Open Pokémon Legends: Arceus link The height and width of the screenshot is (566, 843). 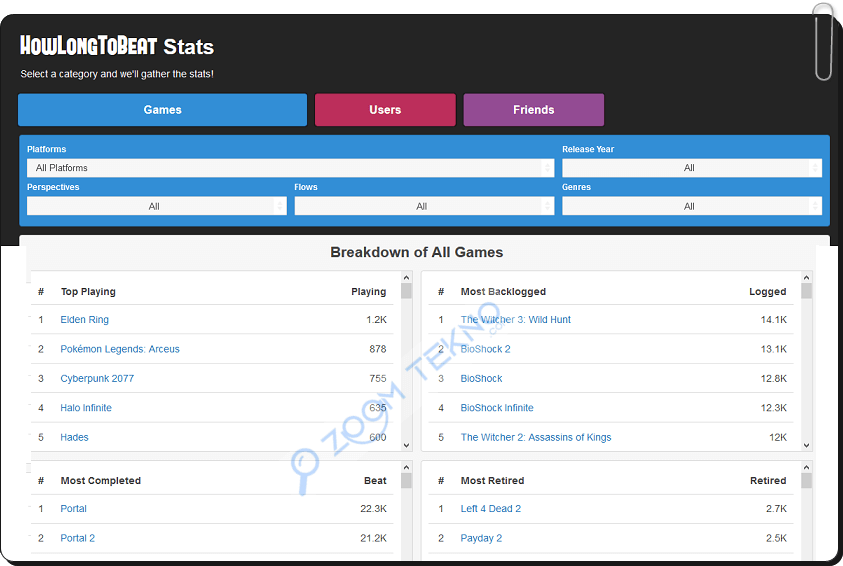pos(120,349)
